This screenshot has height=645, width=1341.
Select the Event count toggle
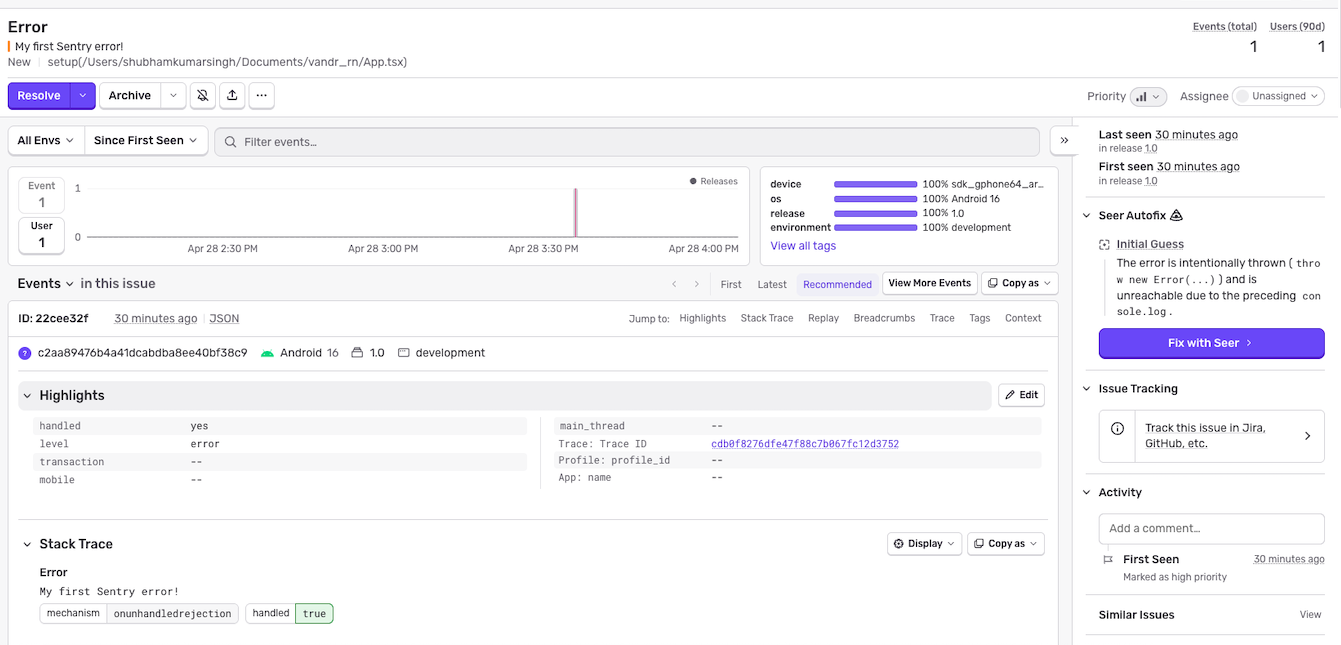click(41, 195)
